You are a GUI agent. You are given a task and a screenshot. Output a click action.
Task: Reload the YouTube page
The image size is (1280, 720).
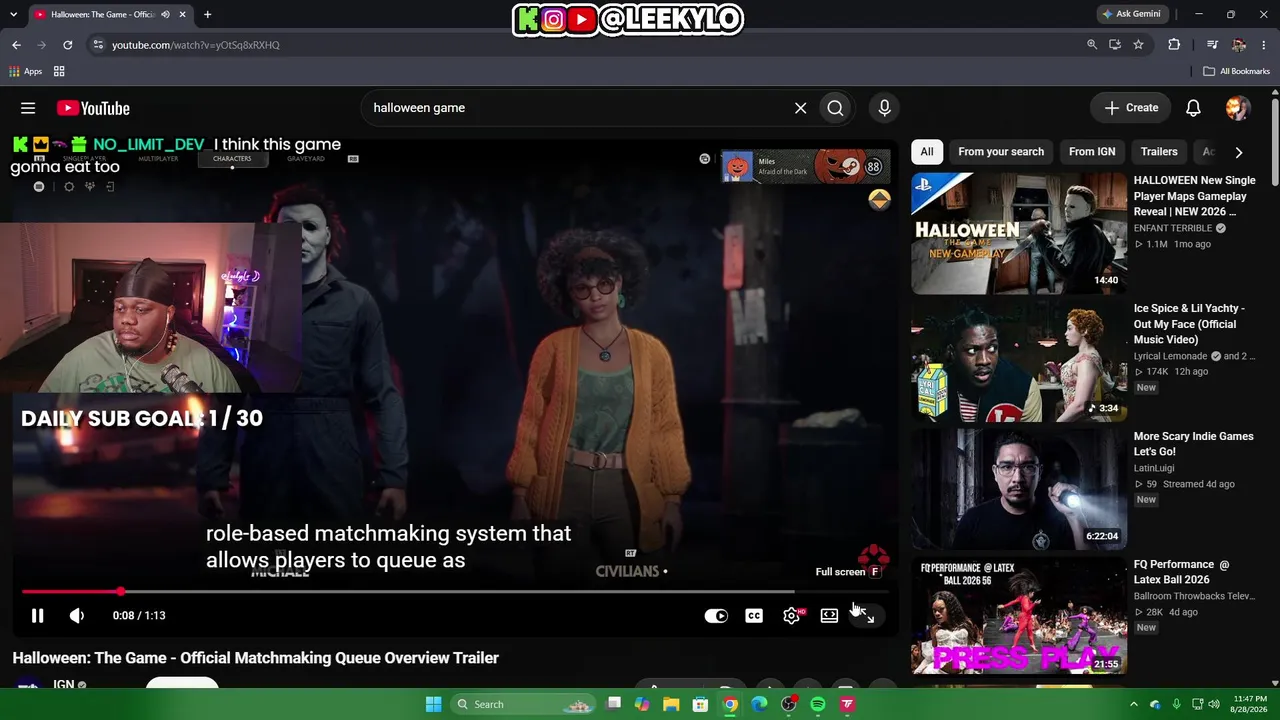[x=67, y=45]
